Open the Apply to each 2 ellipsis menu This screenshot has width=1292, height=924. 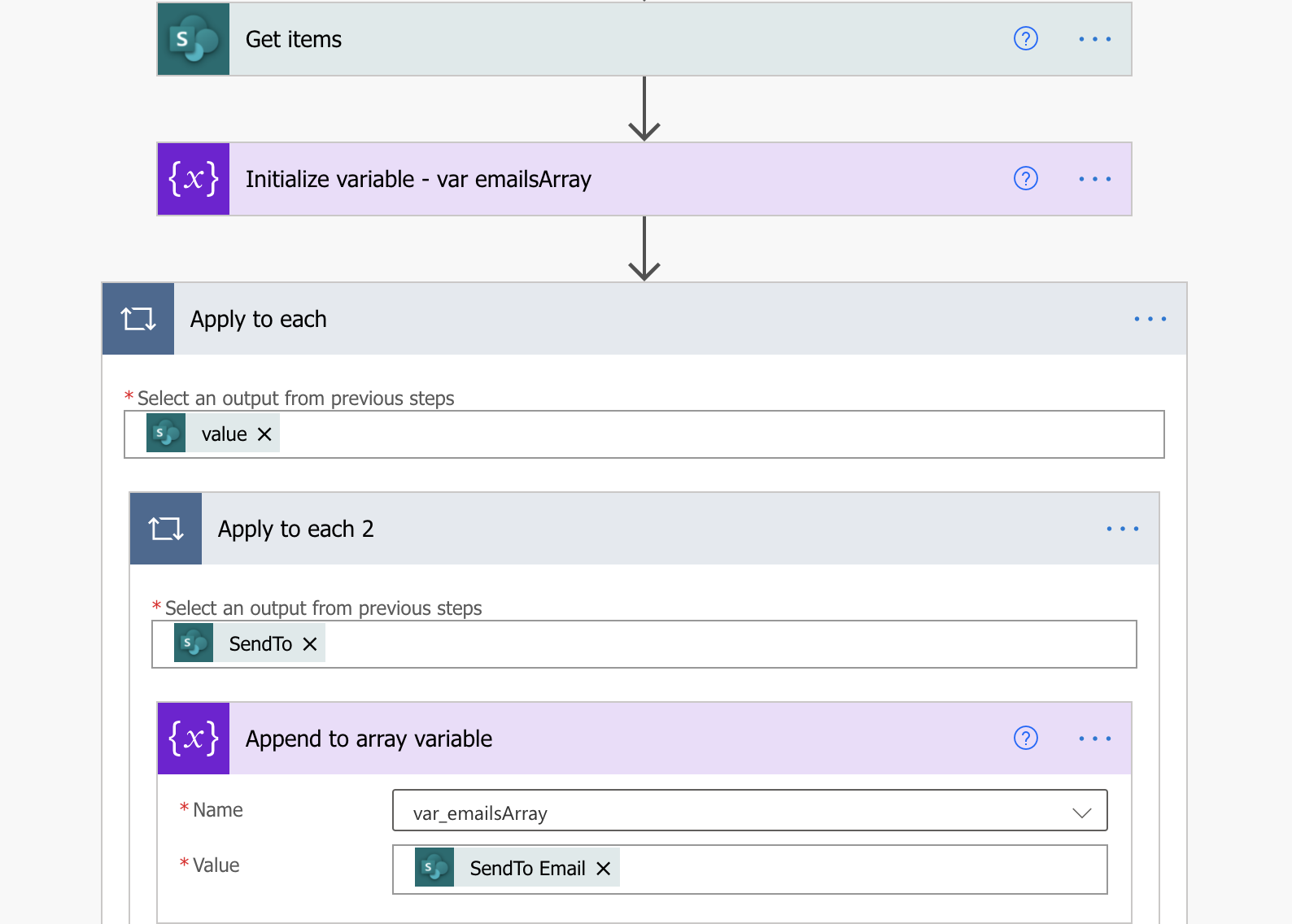(1122, 529)
